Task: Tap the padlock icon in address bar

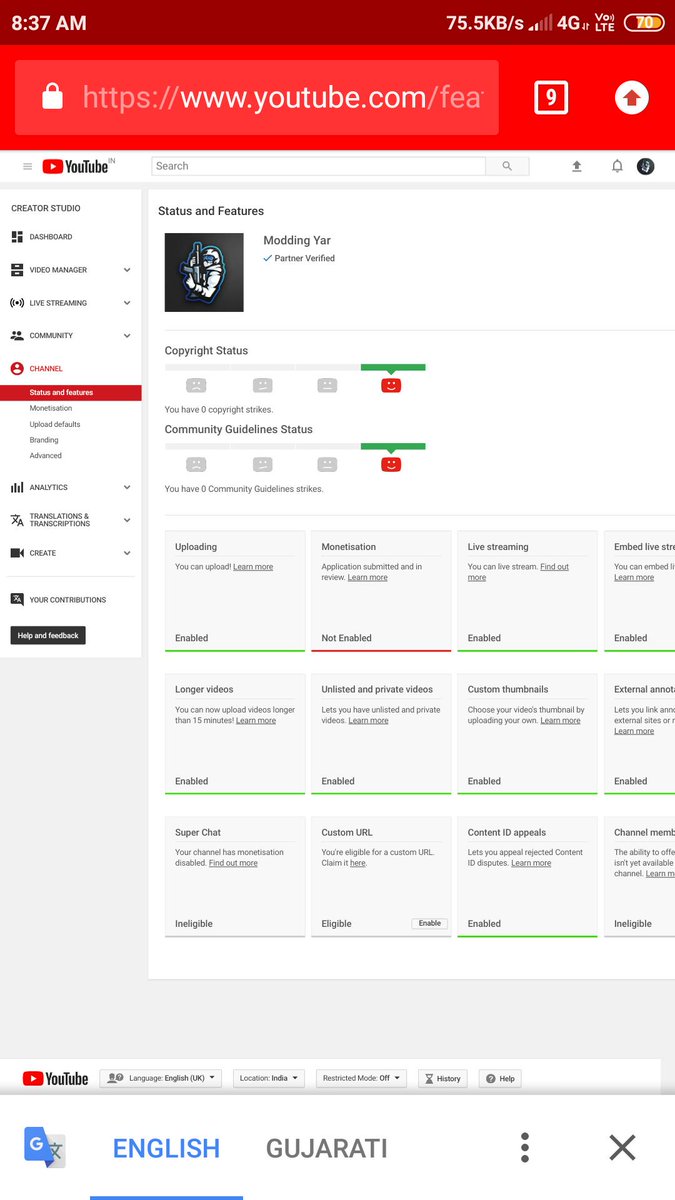Action: [52, 97]
